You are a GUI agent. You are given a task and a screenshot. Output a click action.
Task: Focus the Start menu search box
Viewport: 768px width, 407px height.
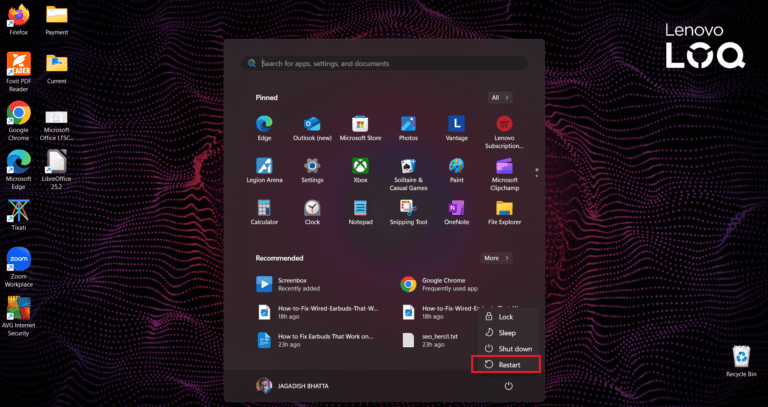click(384, 63)
